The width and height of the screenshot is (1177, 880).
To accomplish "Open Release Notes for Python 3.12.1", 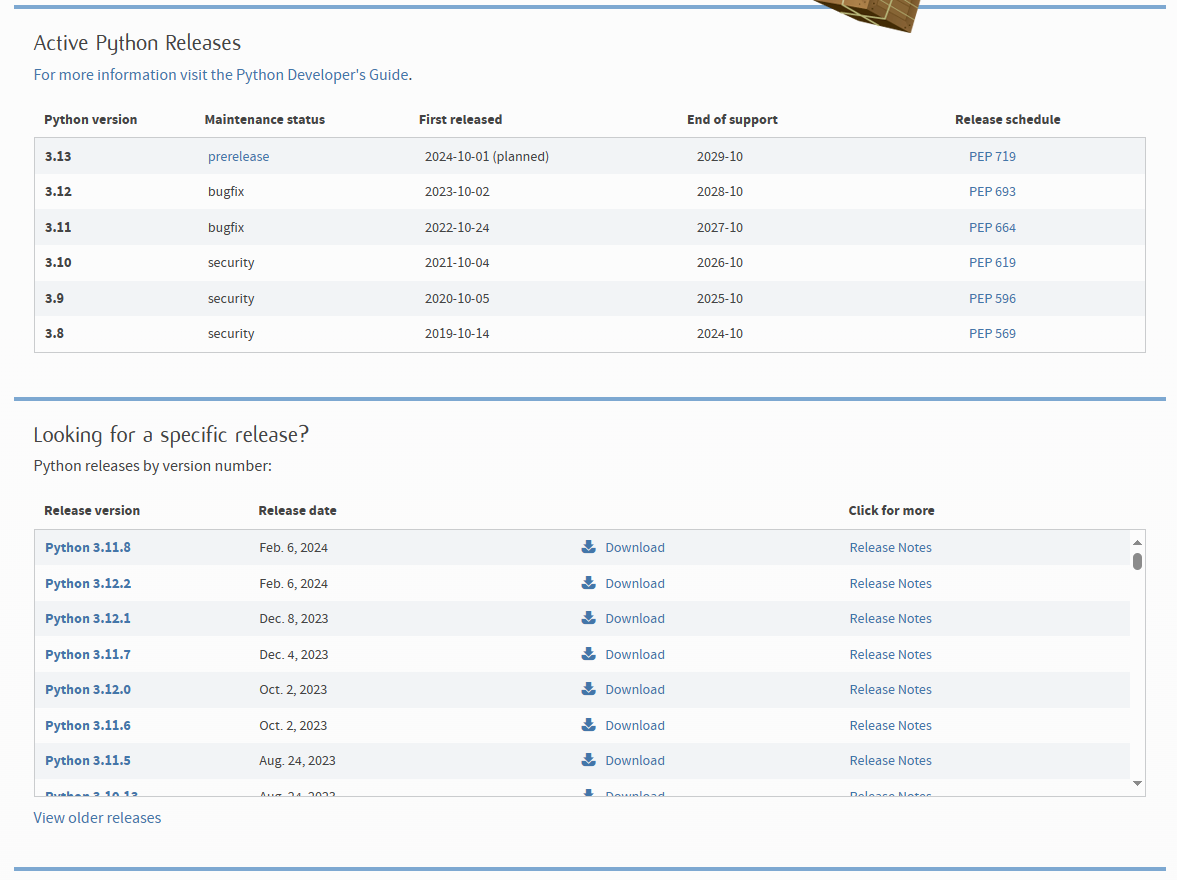I will (890, 618).
